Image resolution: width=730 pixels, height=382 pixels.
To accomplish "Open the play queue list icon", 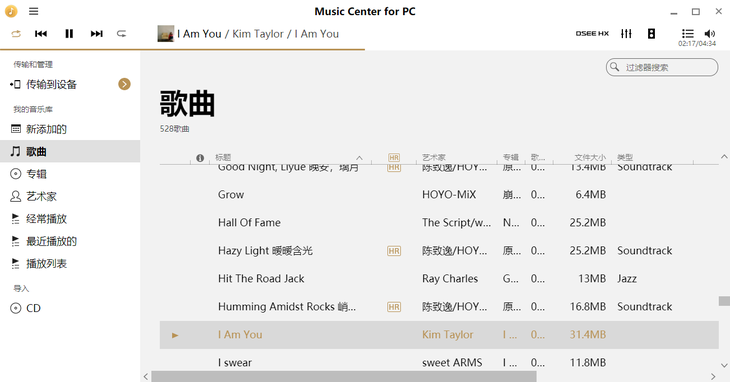I will pos(688,34).
